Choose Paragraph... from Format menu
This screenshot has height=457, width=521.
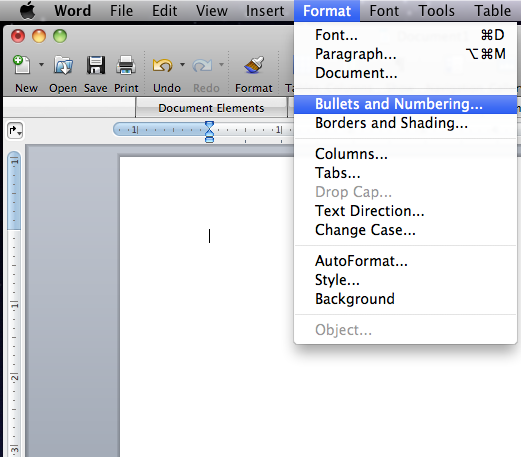point(405,54)
